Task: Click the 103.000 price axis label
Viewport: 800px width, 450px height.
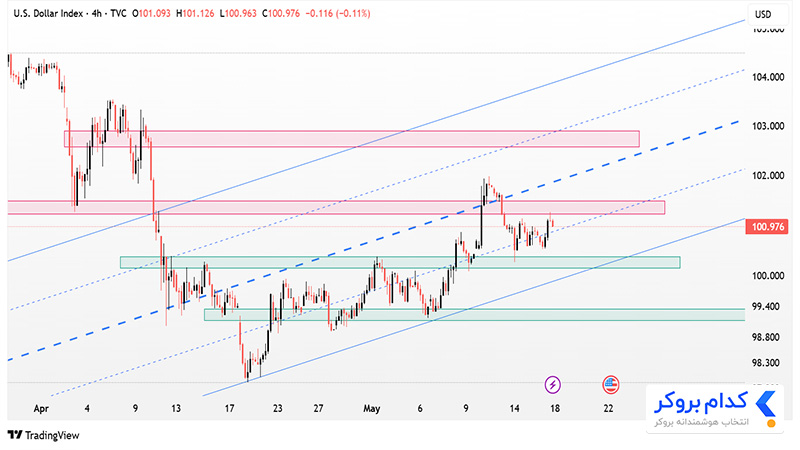Action: [768, 126]
